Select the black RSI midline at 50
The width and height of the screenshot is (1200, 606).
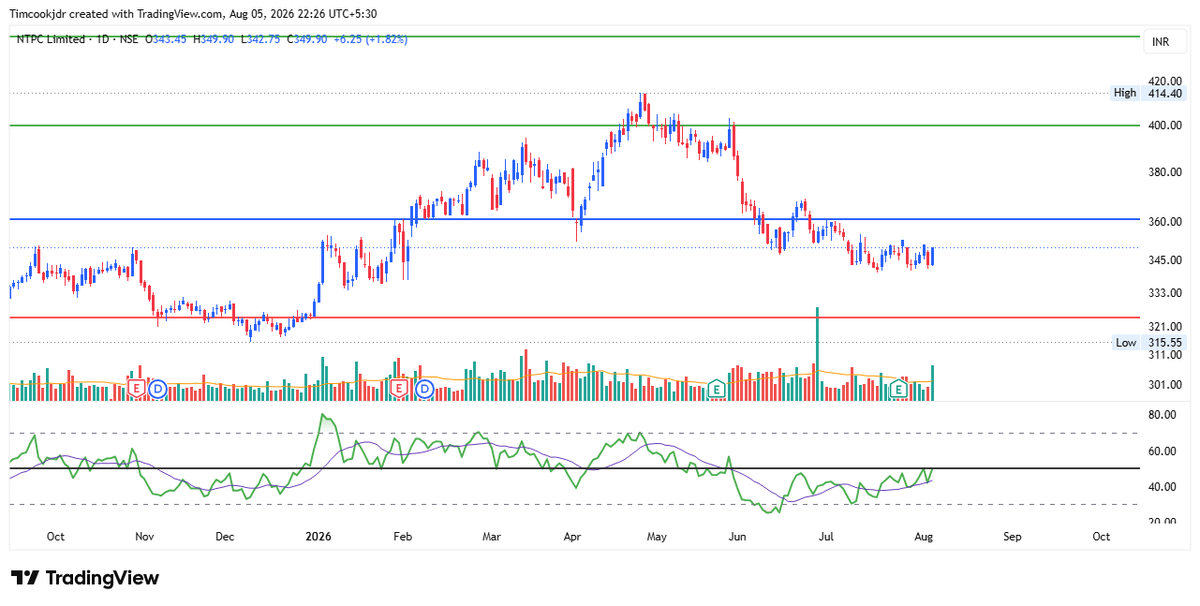(575, 468)
